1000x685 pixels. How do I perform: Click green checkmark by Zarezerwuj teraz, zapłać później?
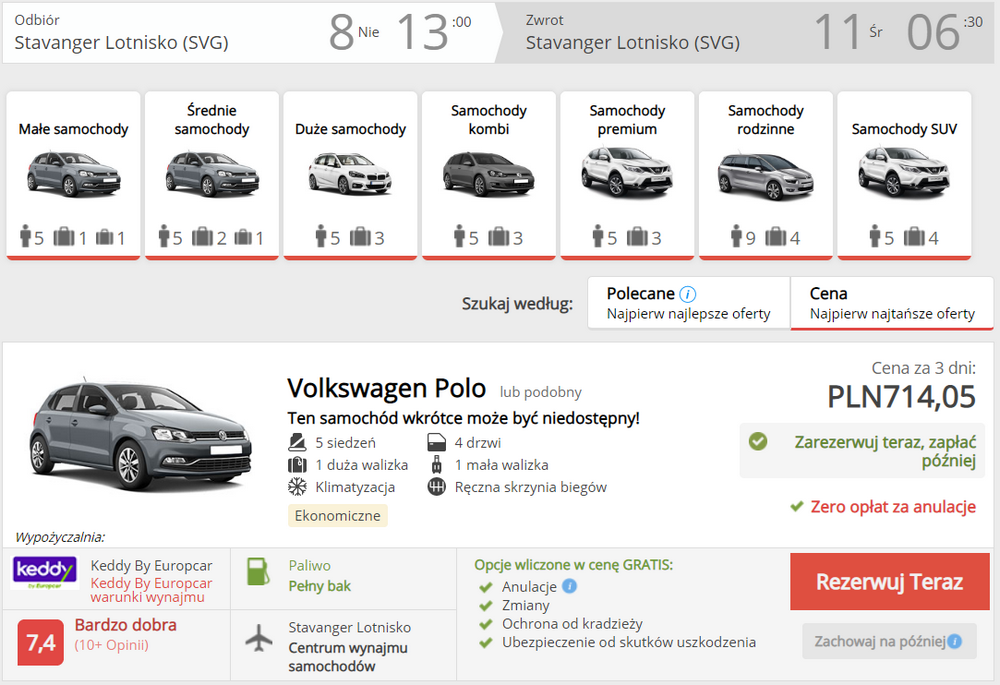(758, 441)
